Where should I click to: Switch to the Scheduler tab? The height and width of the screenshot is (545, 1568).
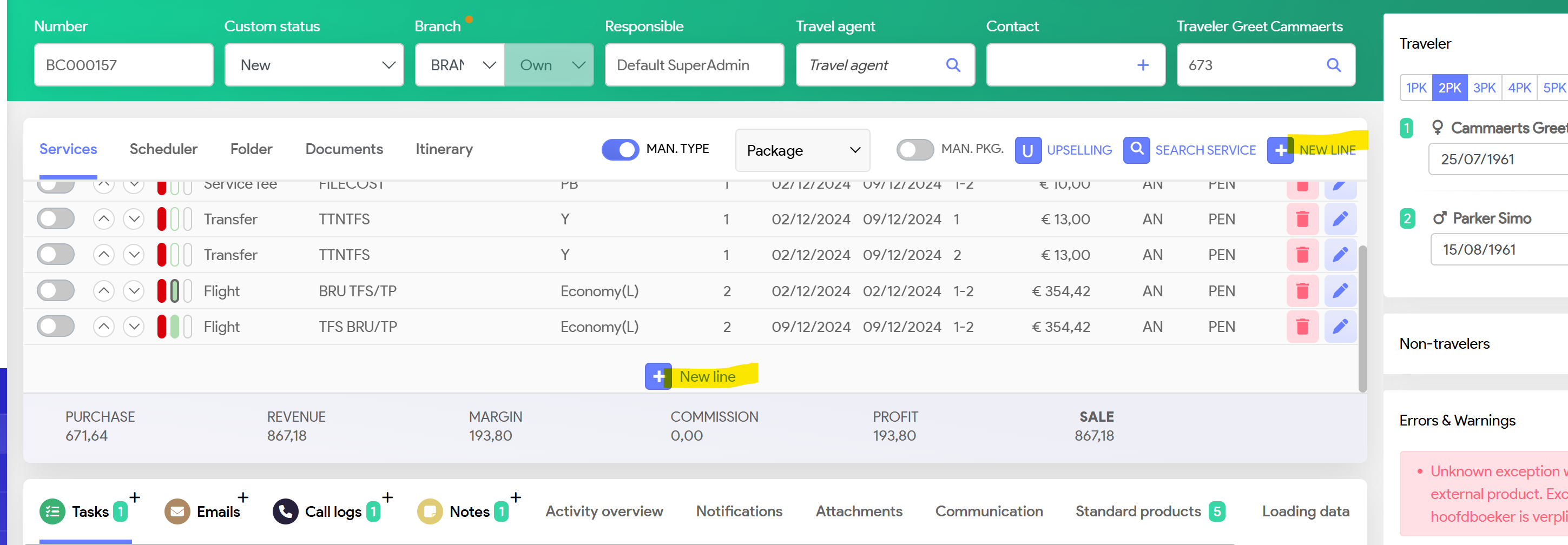(x=163, y=149)
